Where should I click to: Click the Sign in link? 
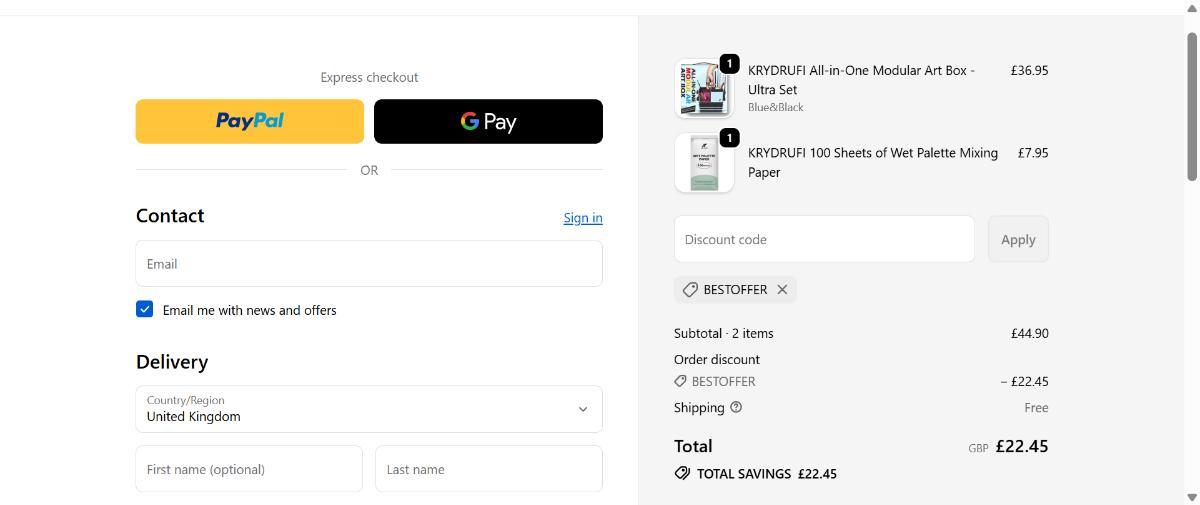(582, 218)
